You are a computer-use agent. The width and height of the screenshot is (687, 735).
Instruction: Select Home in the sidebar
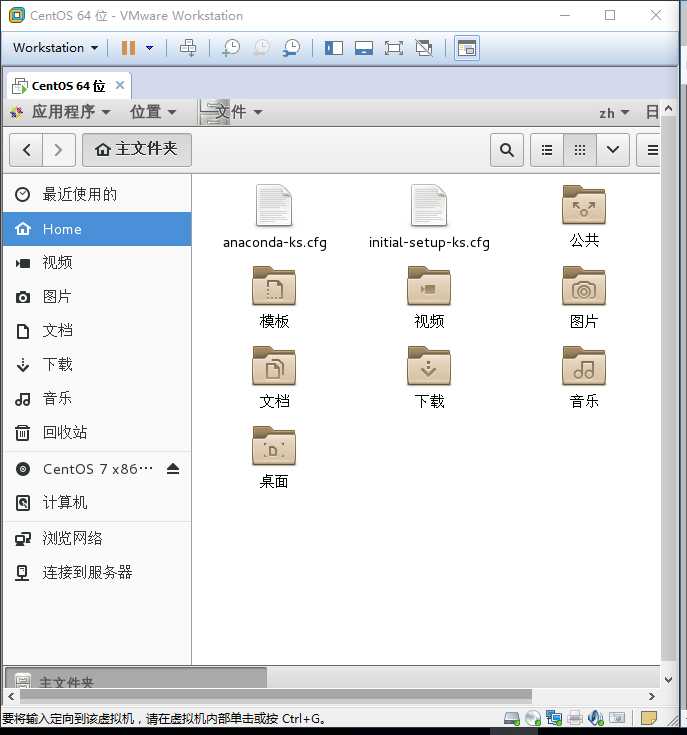[x=97, y=229]
